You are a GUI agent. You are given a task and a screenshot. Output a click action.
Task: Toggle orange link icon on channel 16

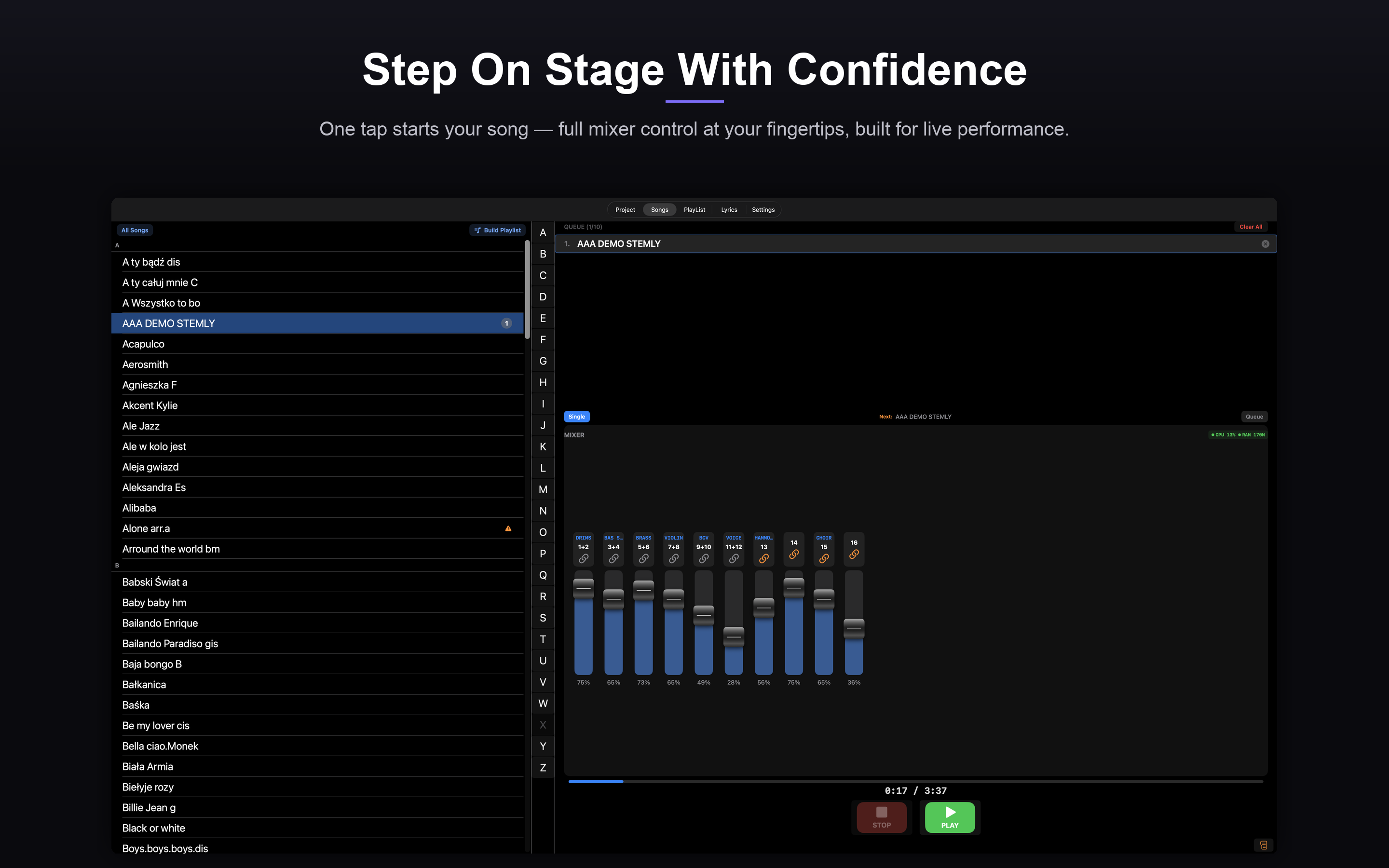(854, 554)
